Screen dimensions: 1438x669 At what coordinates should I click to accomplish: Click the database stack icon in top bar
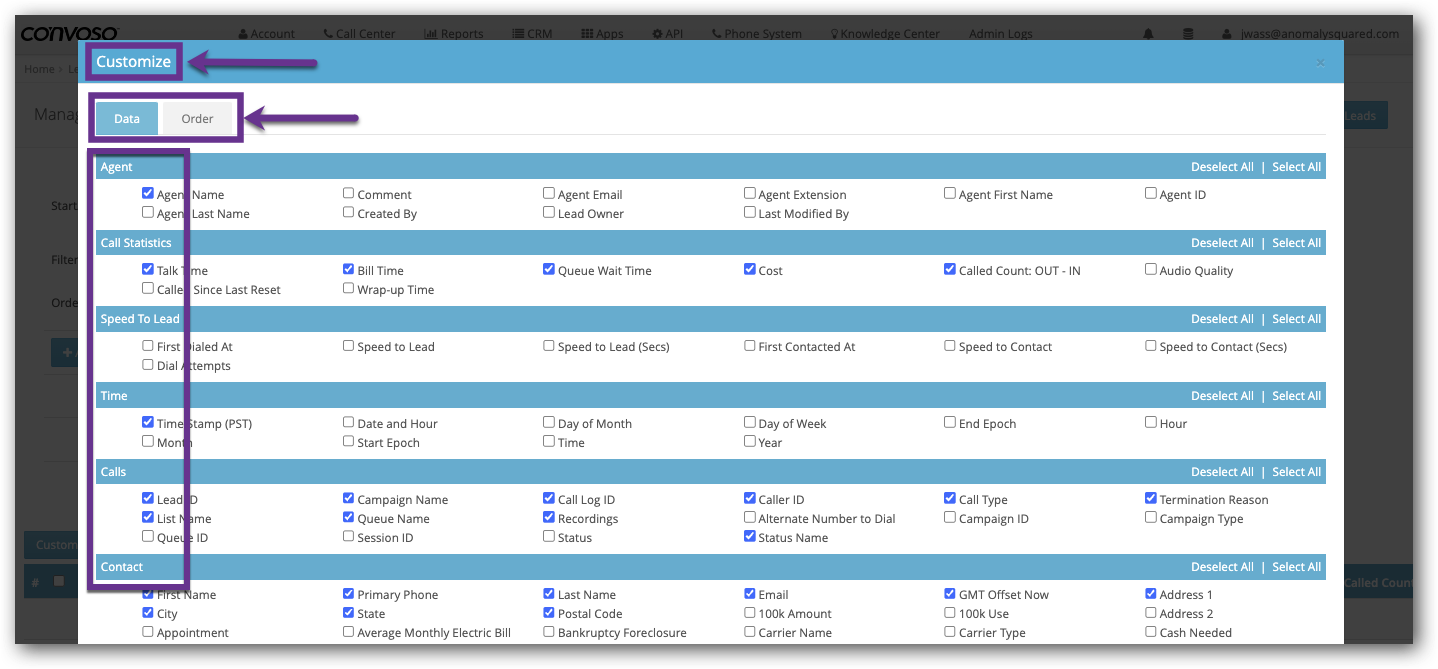click(x=1188, y=34)
